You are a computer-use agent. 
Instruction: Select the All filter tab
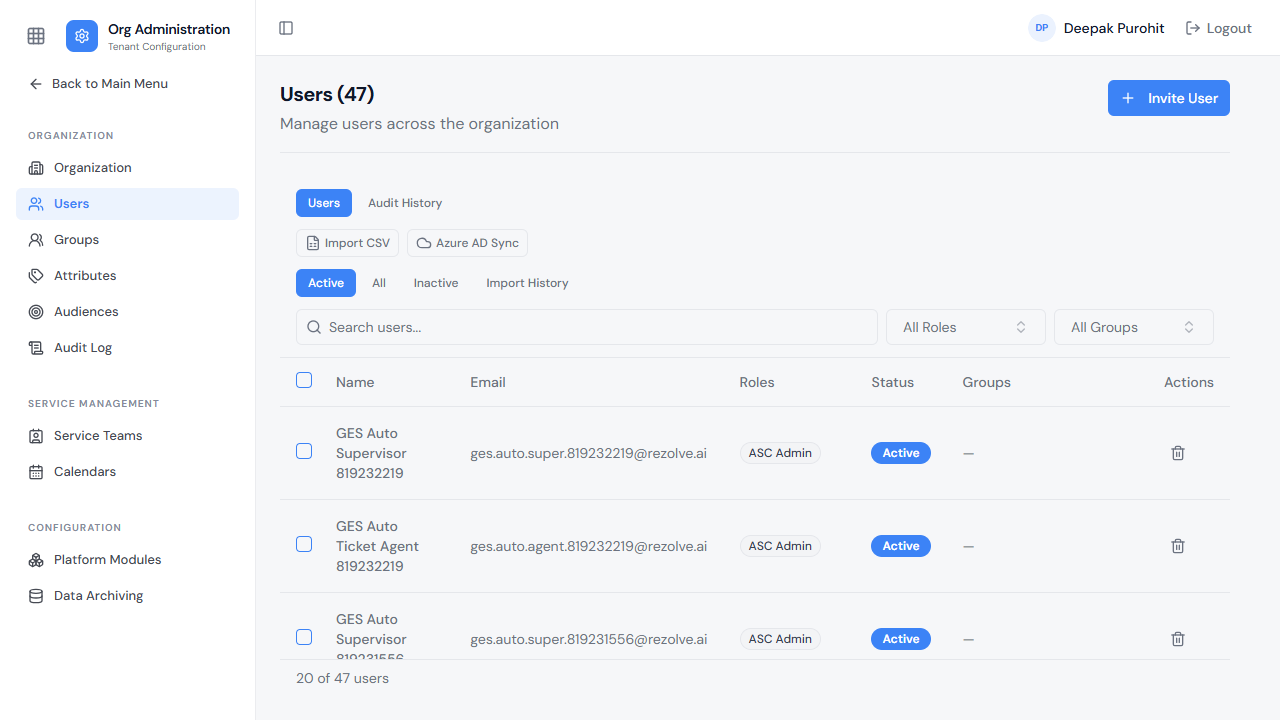379,283
